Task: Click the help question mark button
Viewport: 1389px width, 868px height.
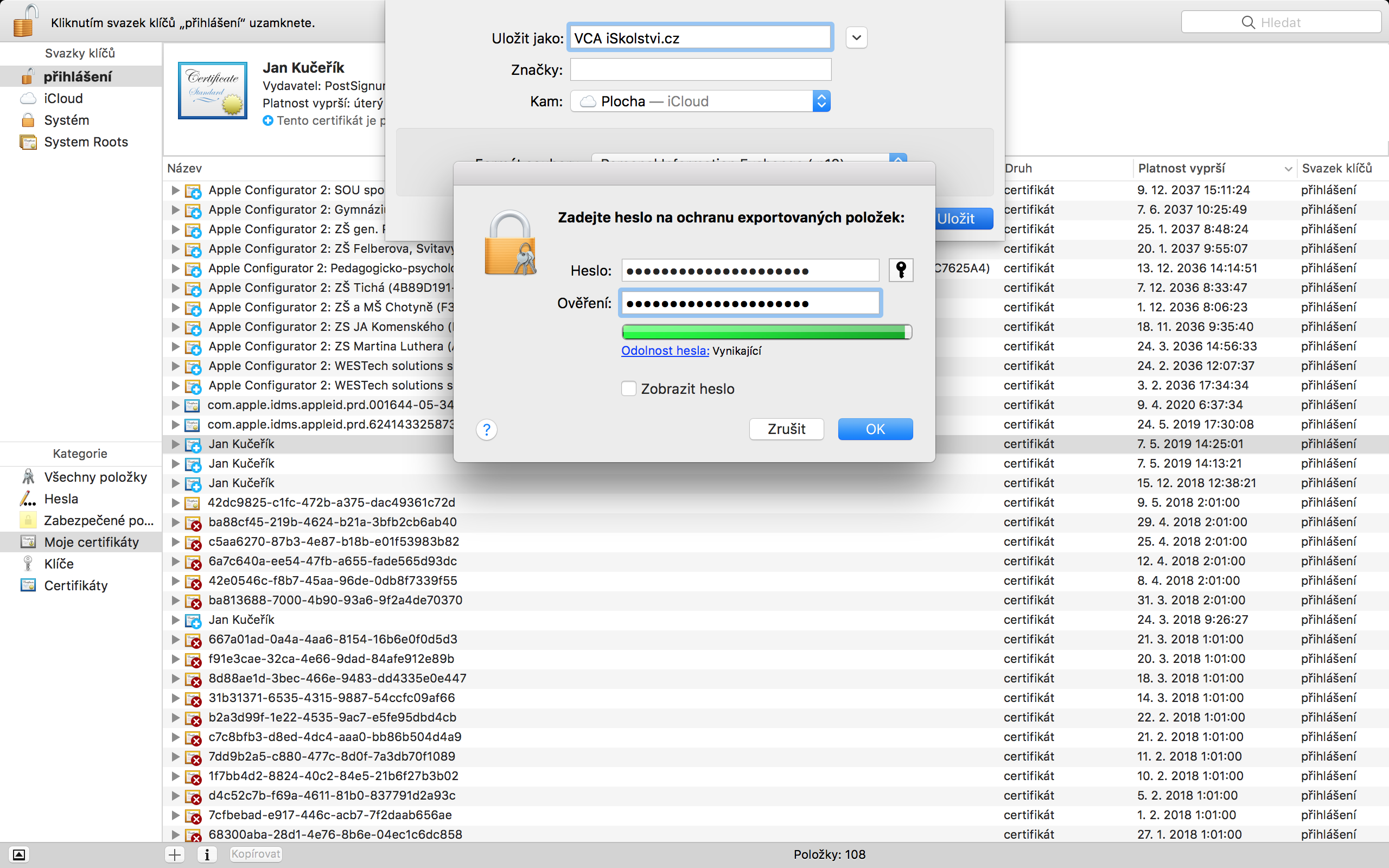Action: point(486,430)
